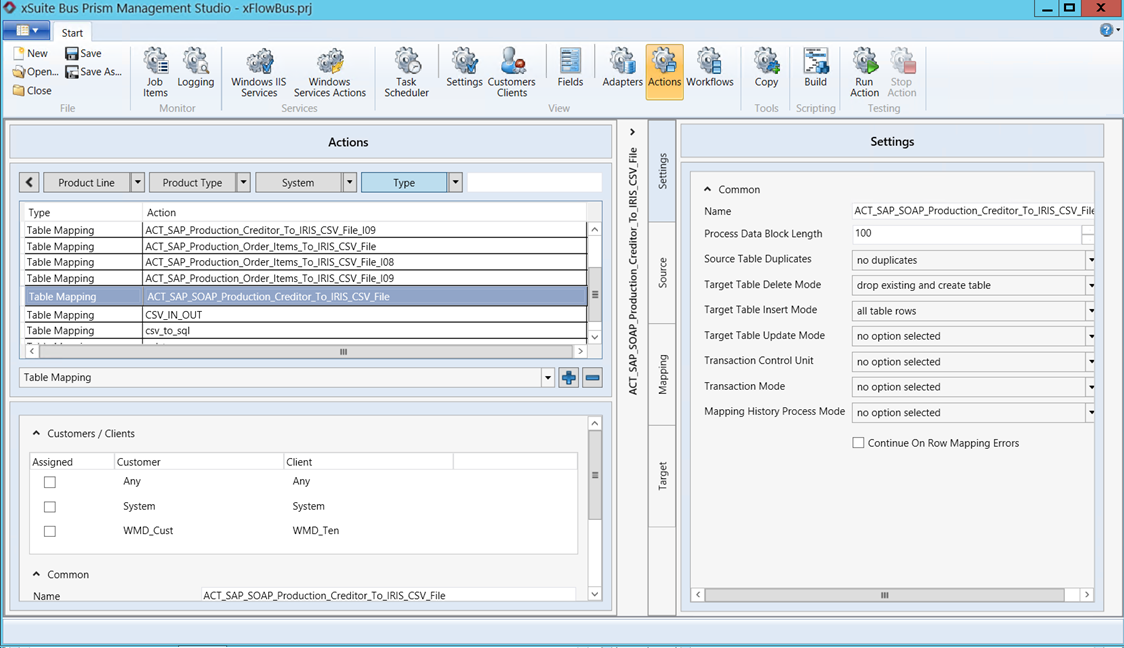Collapse the Customers / Clients section
The height and width of the screenshot is (648, 1124).
pyautogui.click(x=37, y=434)
